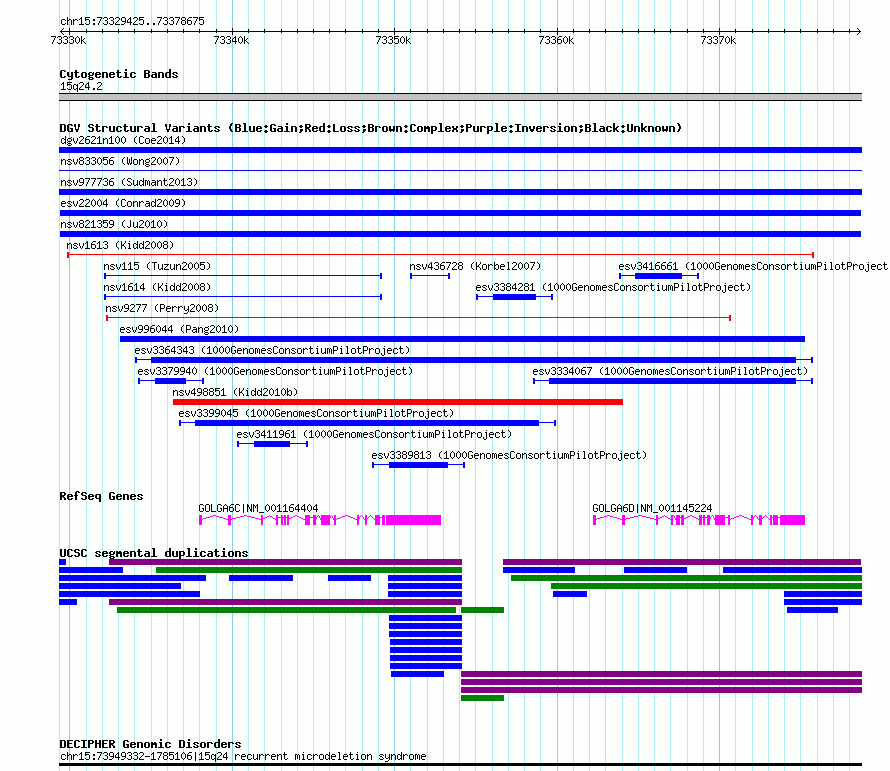Screen dimensions: 890x771
Task: Click the dgv2621n100 (Coe2014) variant bar
Action: (460, 150)
